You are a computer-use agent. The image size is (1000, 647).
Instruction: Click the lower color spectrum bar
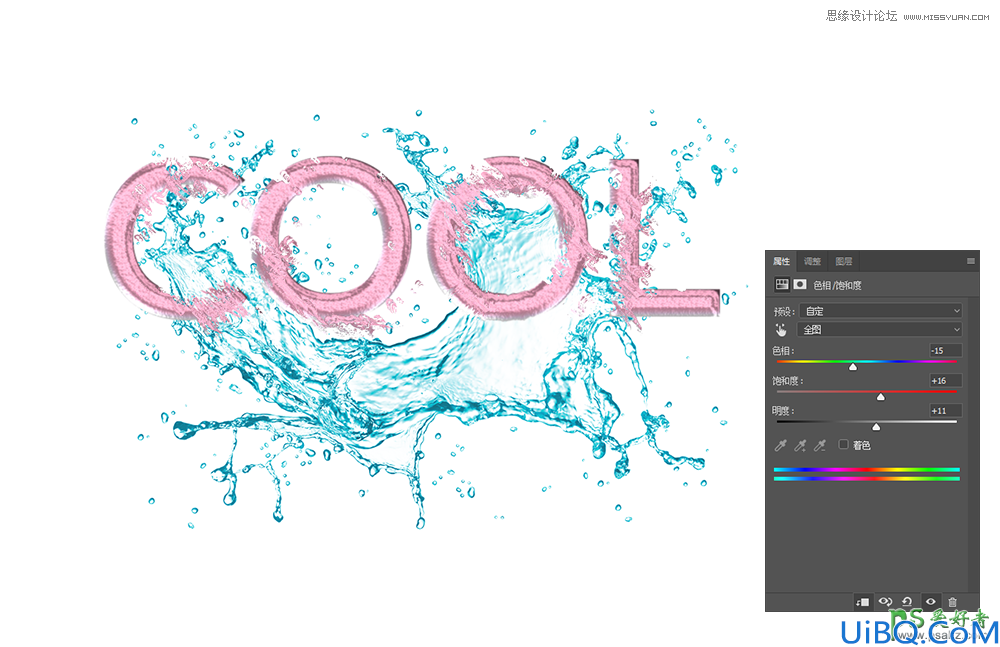(x=867, y=479)
